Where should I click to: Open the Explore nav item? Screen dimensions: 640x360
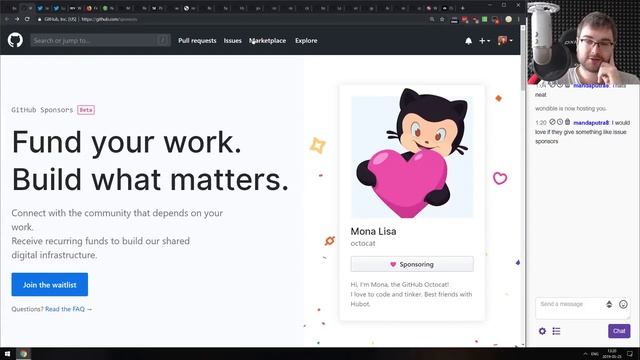coord(306,40)
